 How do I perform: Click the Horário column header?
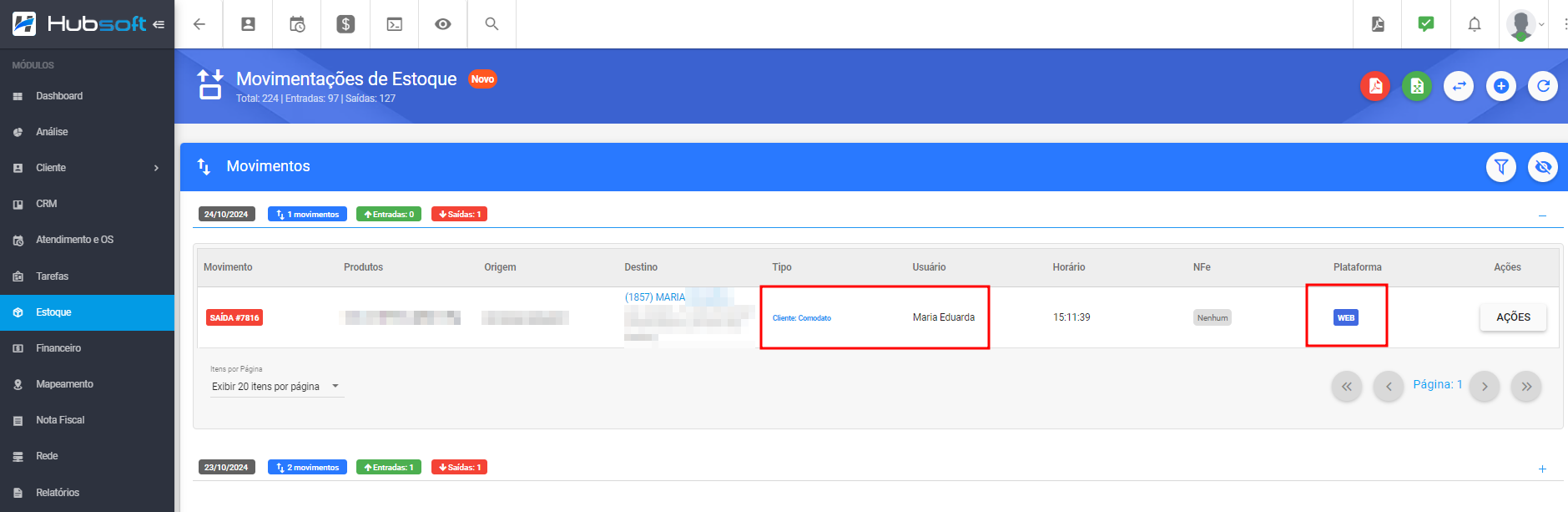tap(1069, 267)
